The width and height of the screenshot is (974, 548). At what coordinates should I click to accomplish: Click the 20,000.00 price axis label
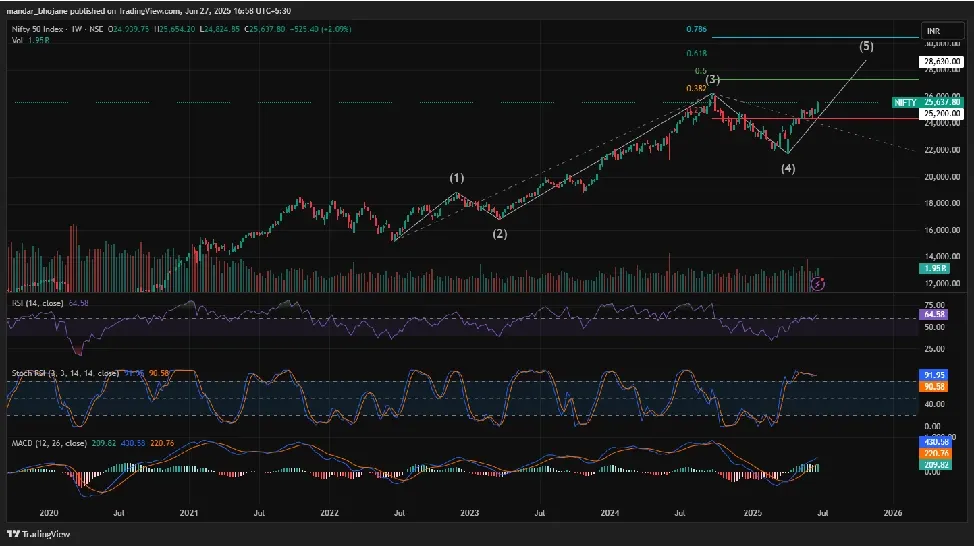(942, 177)
